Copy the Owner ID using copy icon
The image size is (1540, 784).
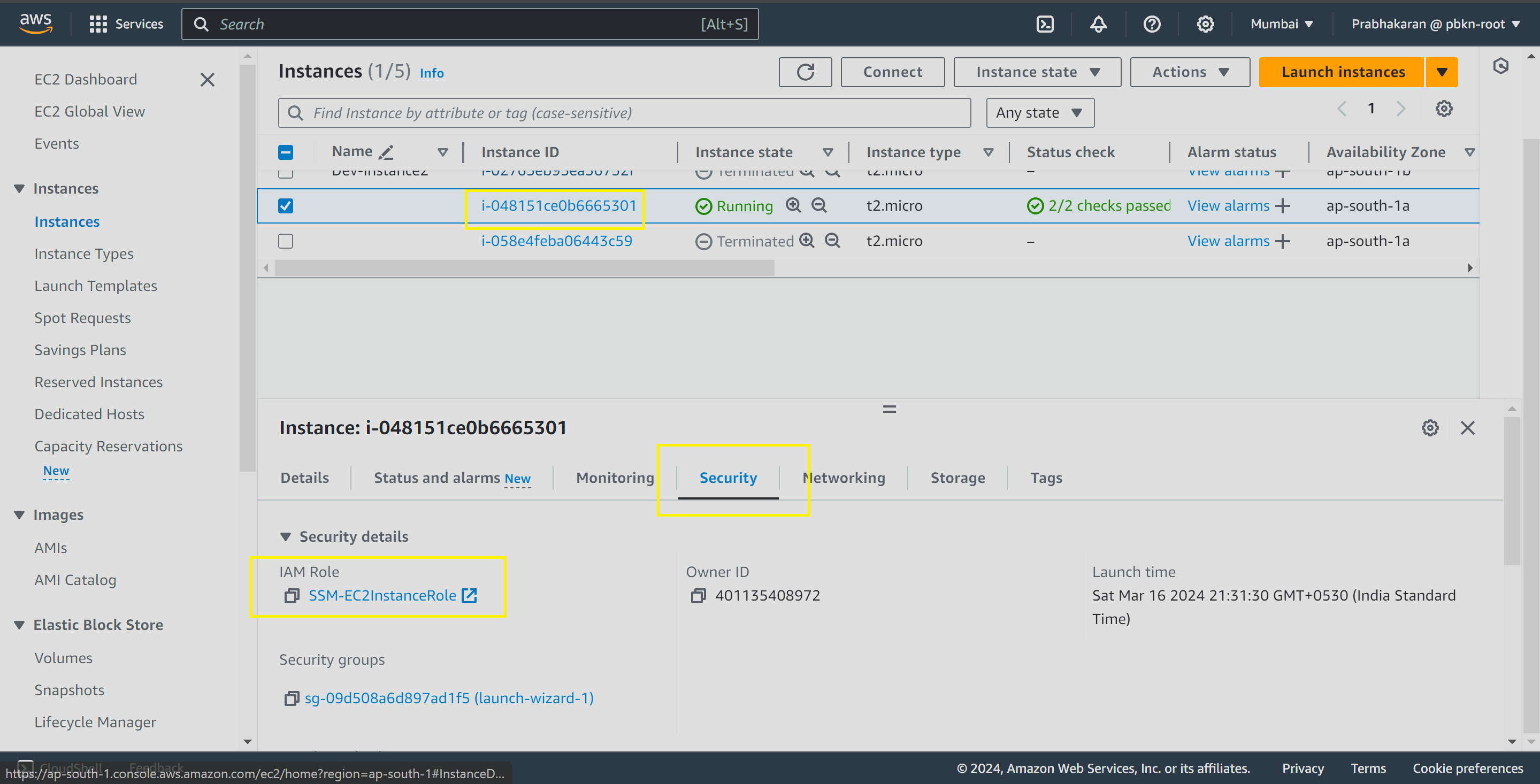point(698,595)
